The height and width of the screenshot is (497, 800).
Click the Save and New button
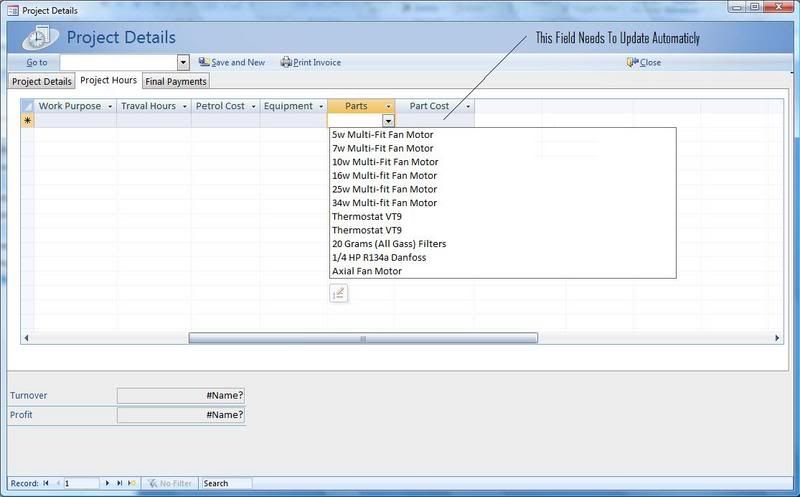(x=231, y=62)
